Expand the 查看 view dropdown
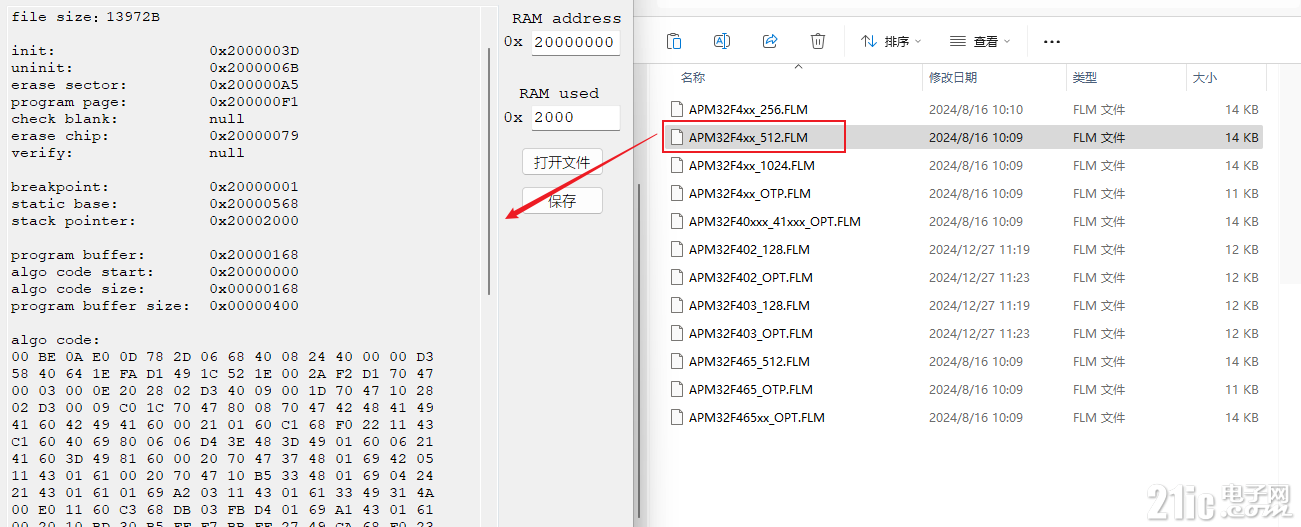The height and width of the screenshot is (527, 1301). point(980,42)
